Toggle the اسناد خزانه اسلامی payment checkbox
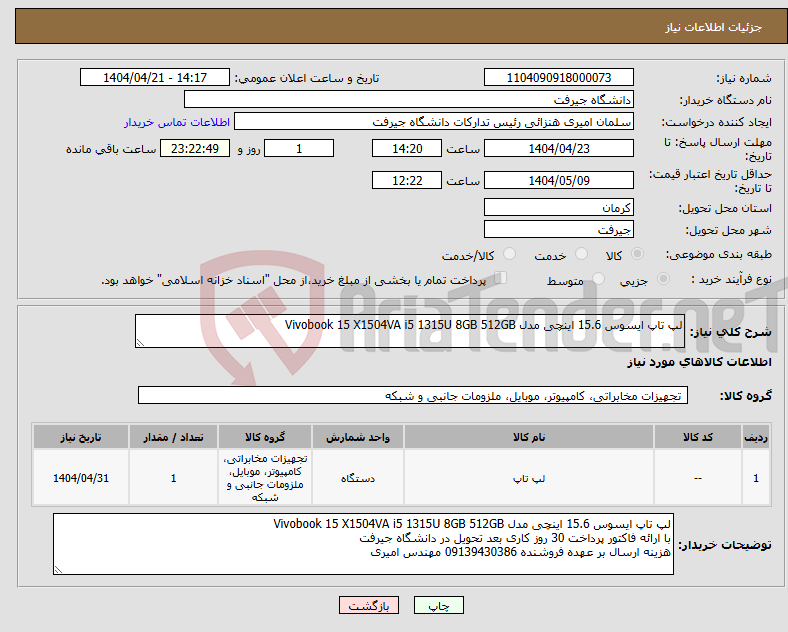The width and height of the screenshot is (788, 632). pyautogui.click(x=501, y=278)
